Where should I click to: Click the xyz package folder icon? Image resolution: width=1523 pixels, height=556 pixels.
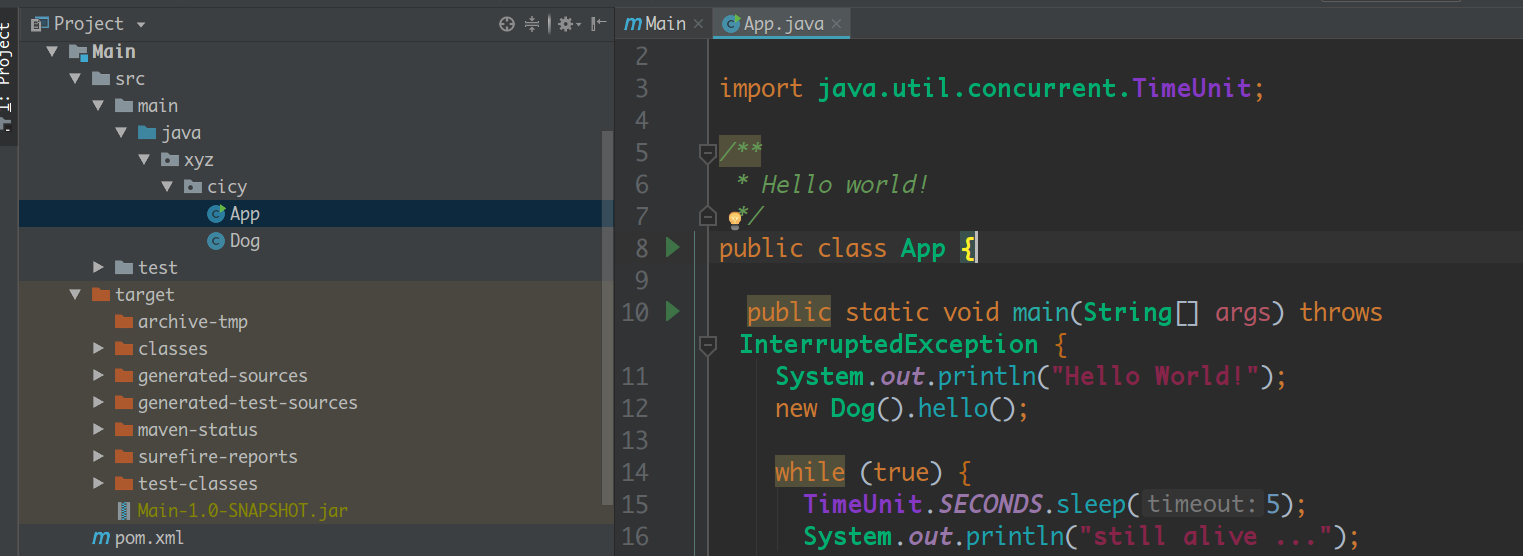point(170,159)
